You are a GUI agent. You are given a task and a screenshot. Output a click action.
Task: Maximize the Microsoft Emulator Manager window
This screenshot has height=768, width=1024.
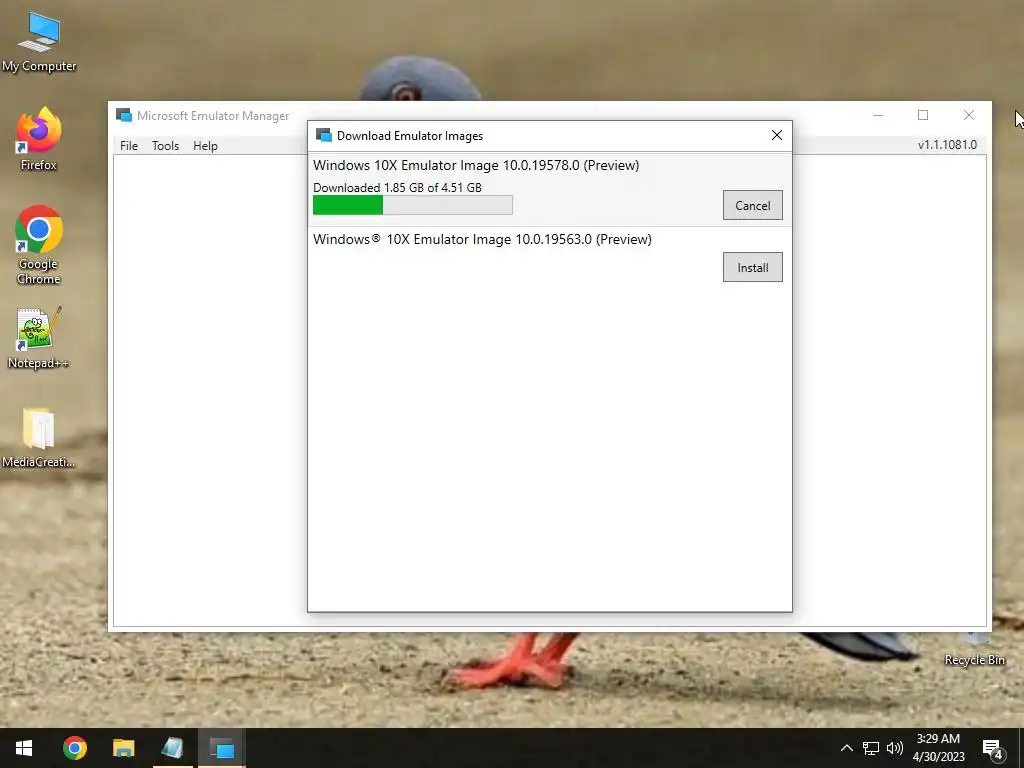point(923,116)
